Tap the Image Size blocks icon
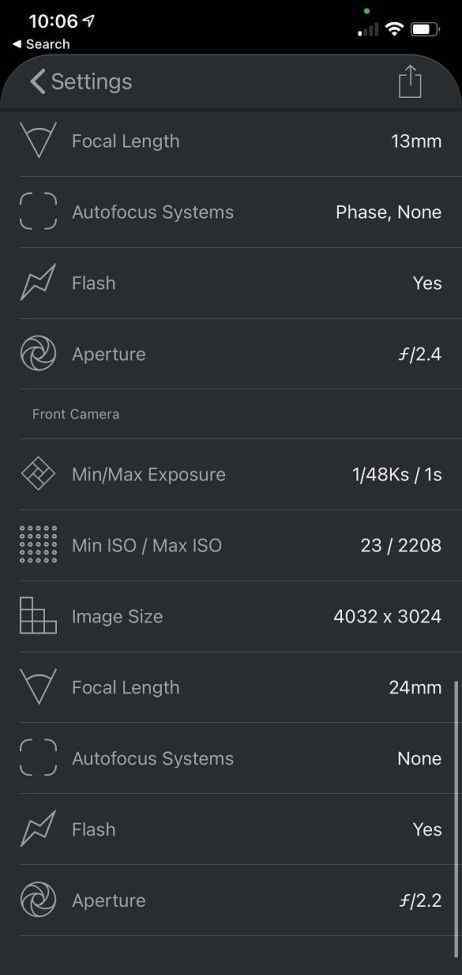462x975 pixels. coord(38,616)
